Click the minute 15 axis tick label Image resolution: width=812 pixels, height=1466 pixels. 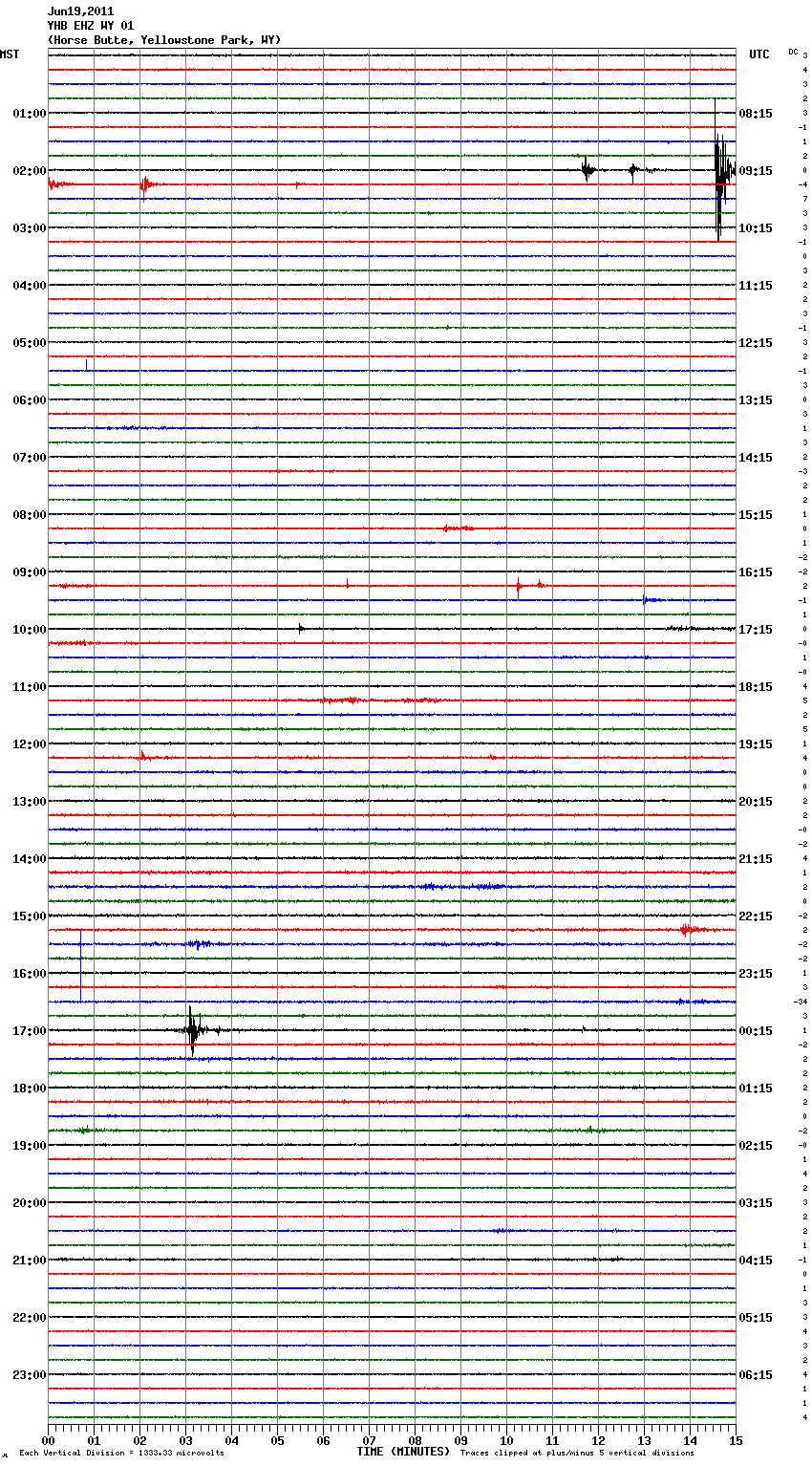(x=736, y=1440)
